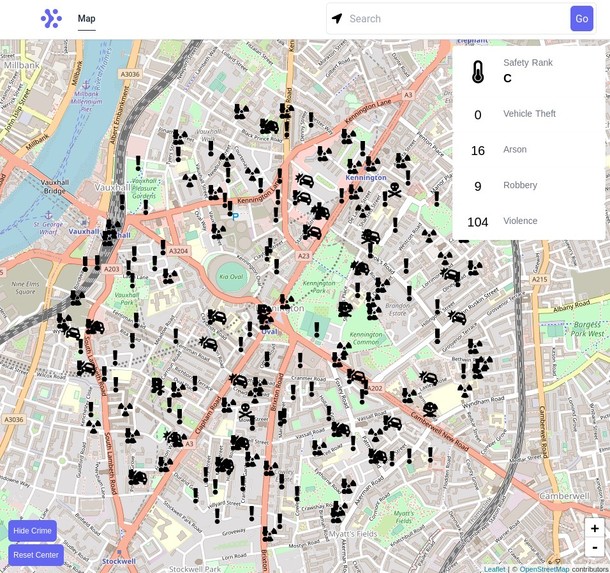Select car marker next to A202 shield
Image resolution: width=610 pixels, height=573 pixels.
coord(356,376)
